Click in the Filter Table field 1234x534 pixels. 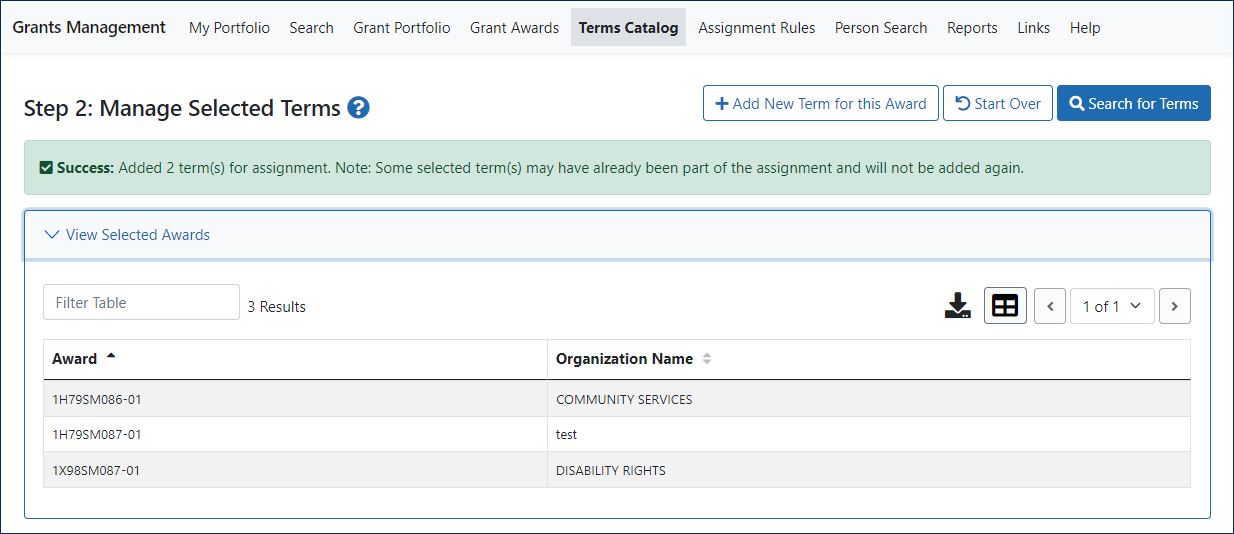(141, 303)
